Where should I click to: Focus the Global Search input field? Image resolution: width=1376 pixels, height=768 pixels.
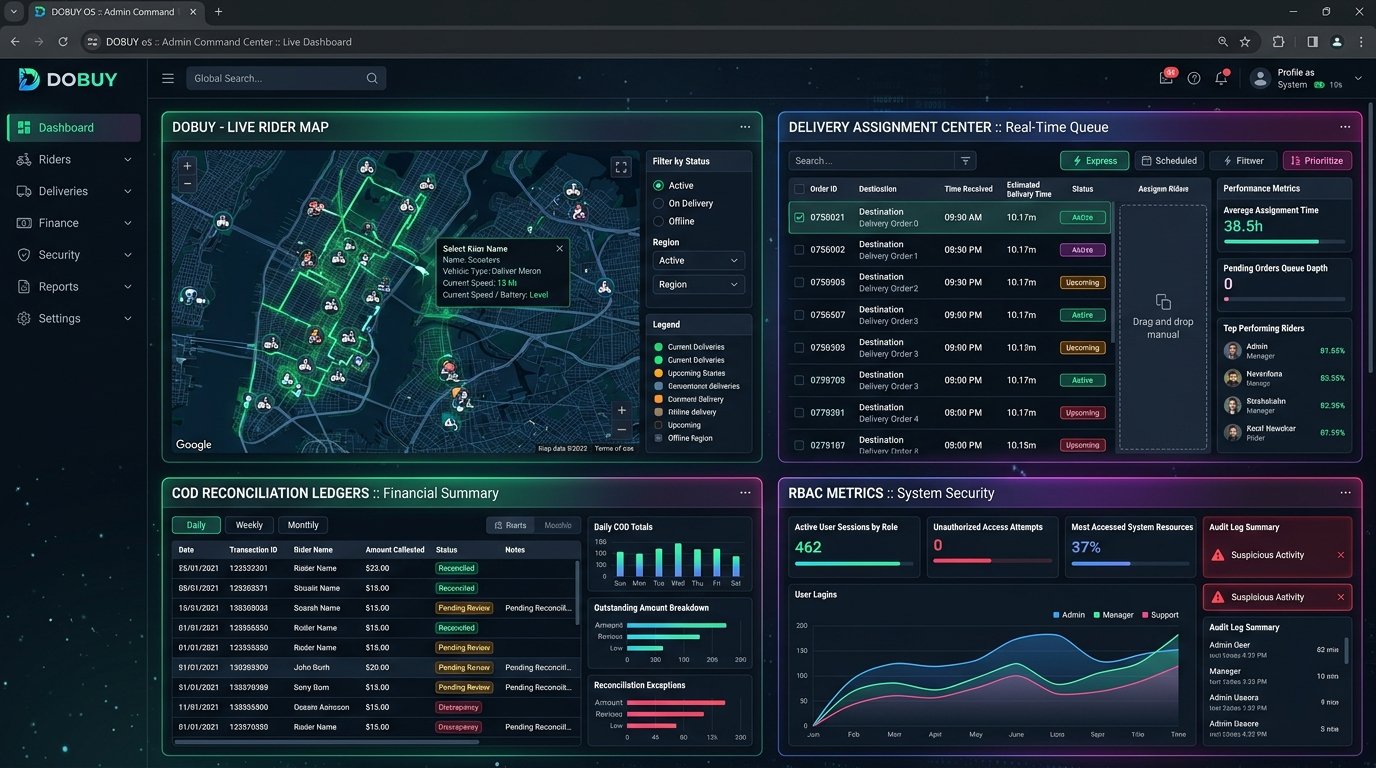point(286,78)
